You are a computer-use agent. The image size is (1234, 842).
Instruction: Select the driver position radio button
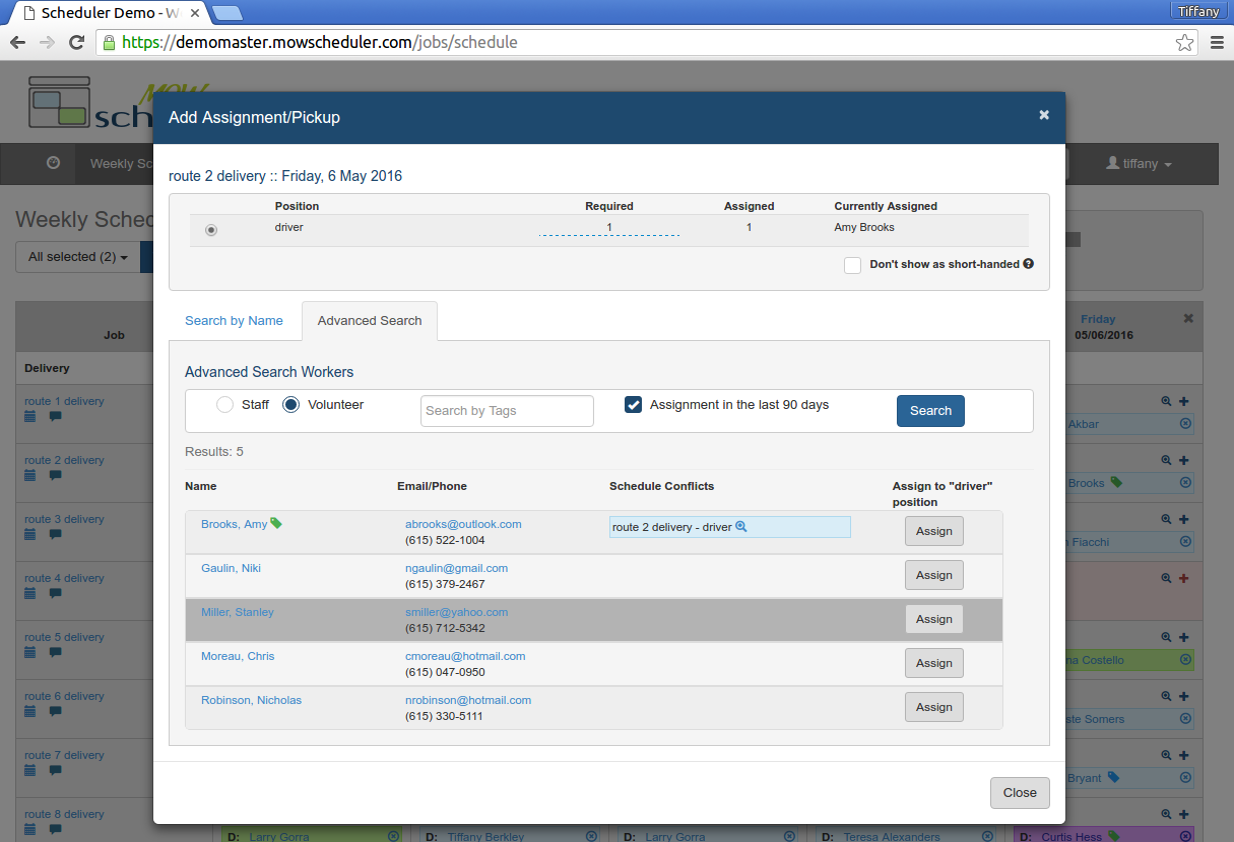pyautogui.click(x=211, y=230)
